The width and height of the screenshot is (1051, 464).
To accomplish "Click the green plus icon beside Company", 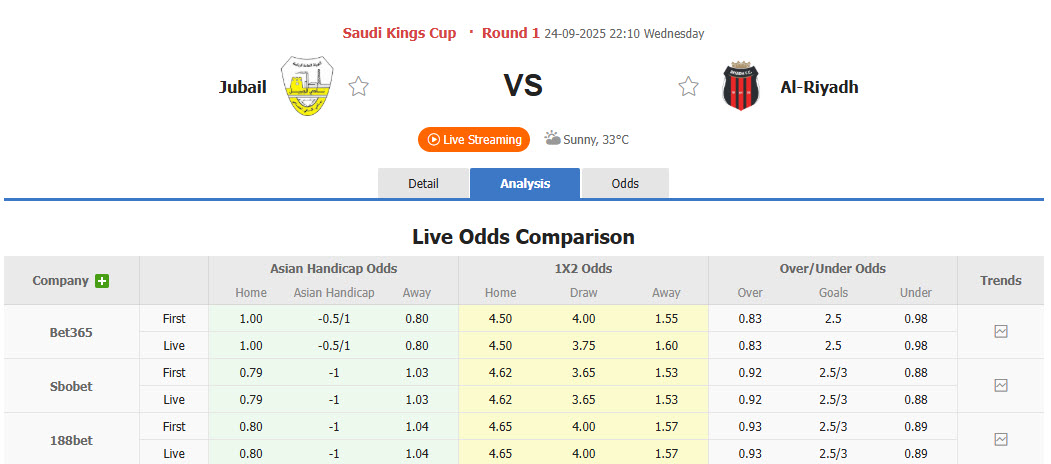I will (102, 281).
